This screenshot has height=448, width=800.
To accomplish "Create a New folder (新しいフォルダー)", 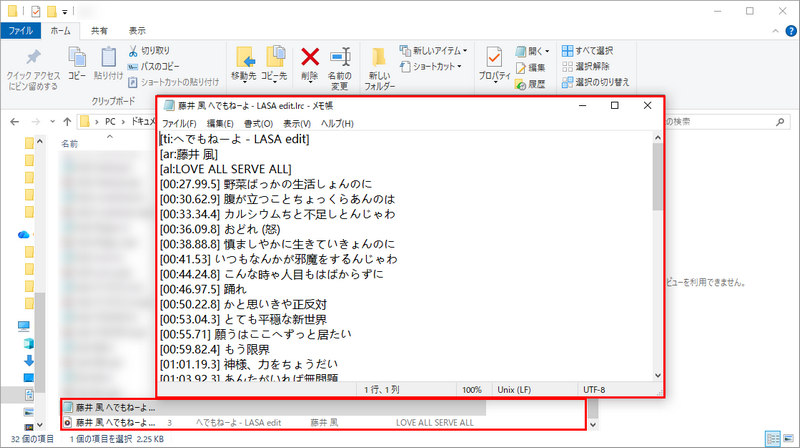I will pyautogui.click(x=379, y=69).
